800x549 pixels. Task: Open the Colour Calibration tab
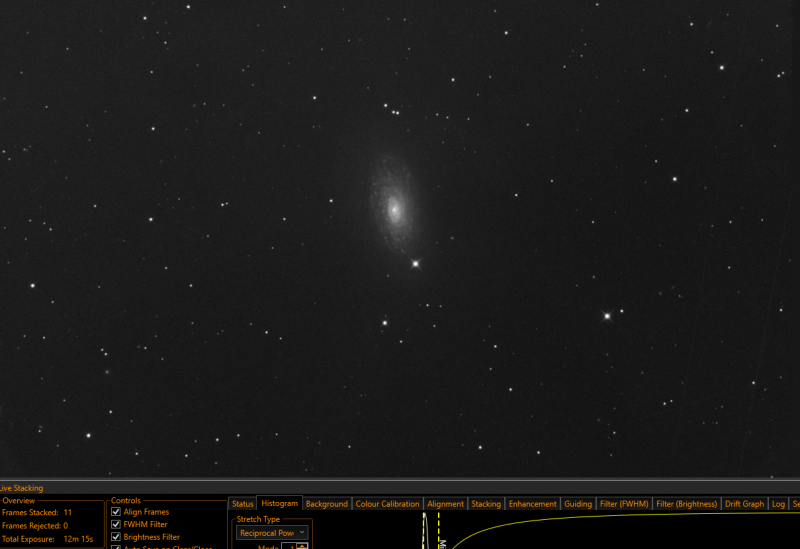[387, 504]
